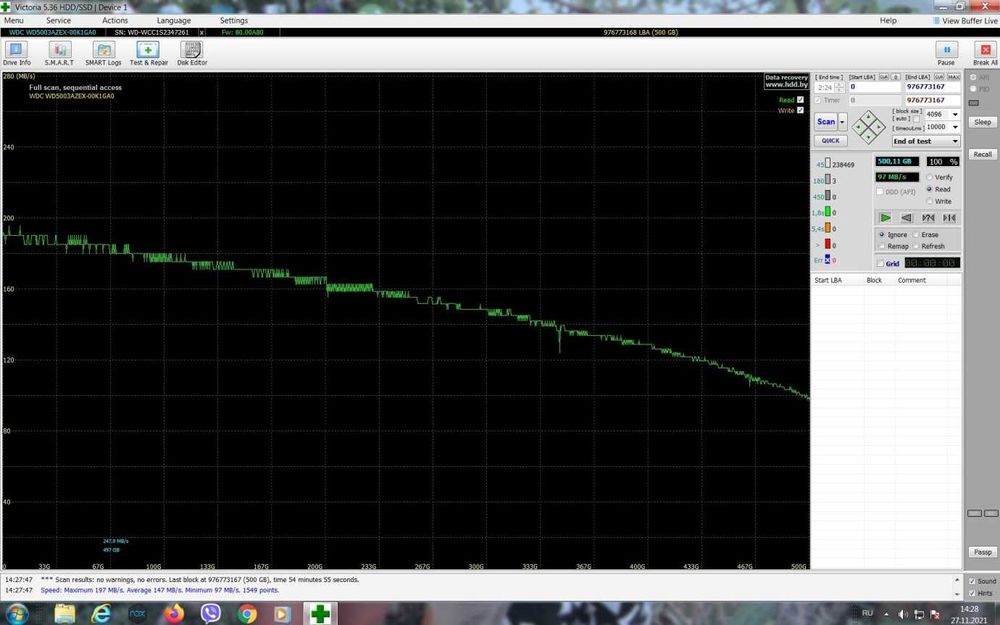Select the Verify radio button
This screenshot has height=625, width=1000.
930,177
